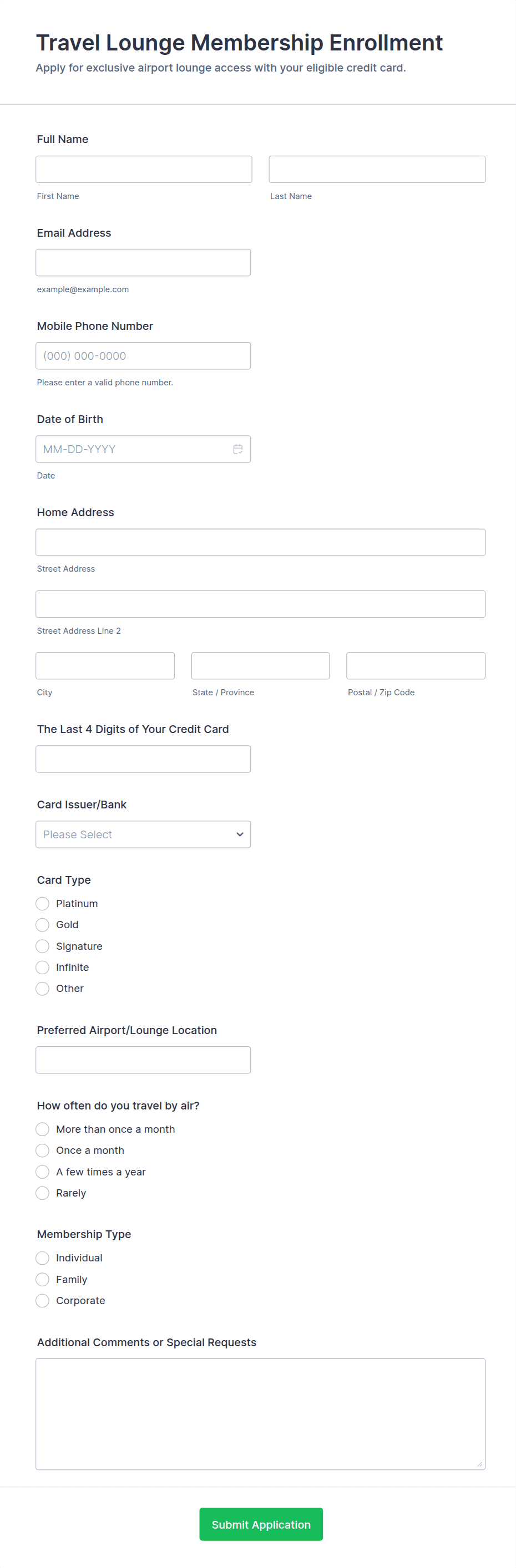This screenshot has height=1568, width=516.
Task: Select the Rarely travel option
Action: click(43, 1194)
